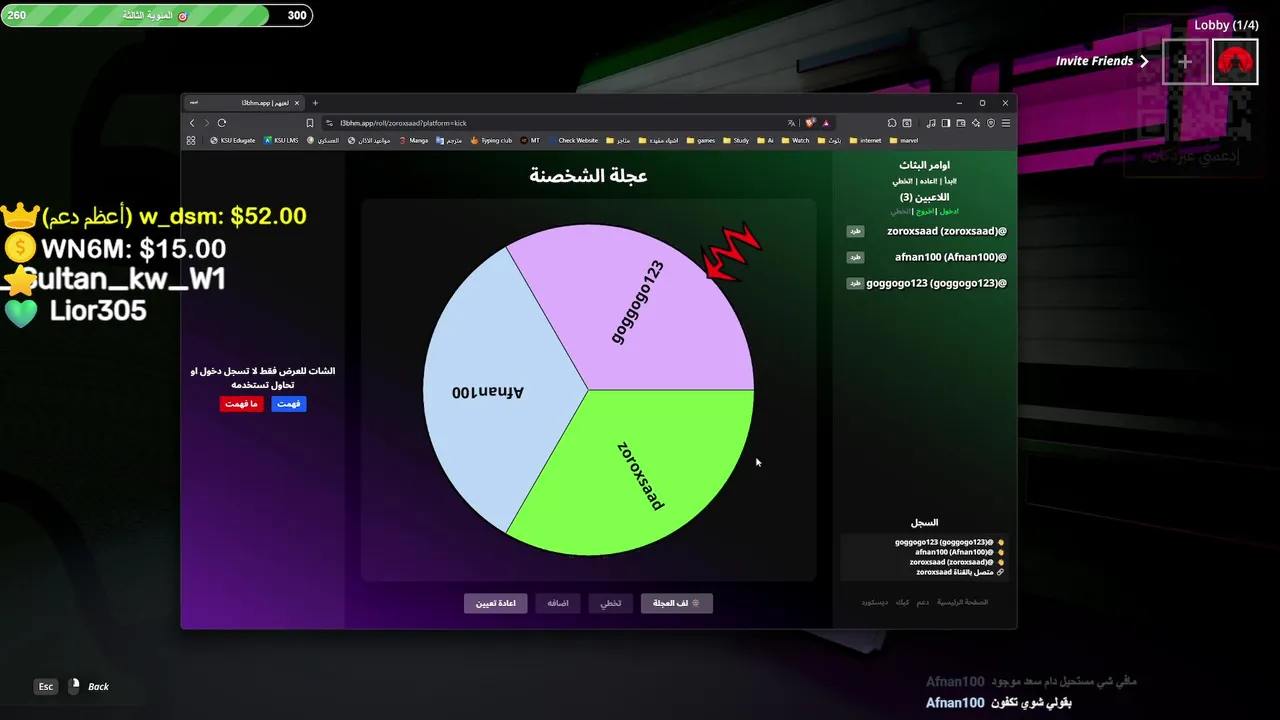The height and width of the screenshot is (720, 1280).
Task: Click the red ما فهمت button
Action: coord(241,404)
